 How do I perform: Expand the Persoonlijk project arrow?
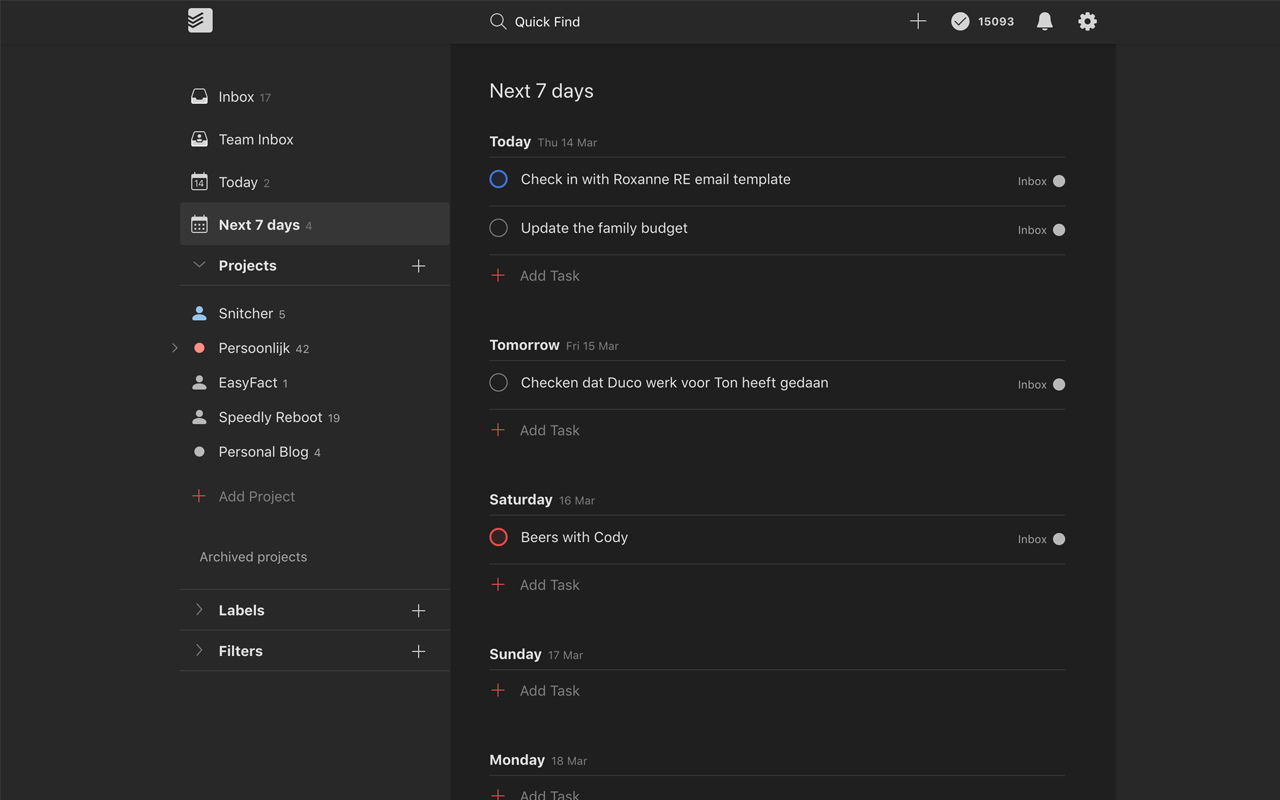pyautogui.click(x=175, y=347)
